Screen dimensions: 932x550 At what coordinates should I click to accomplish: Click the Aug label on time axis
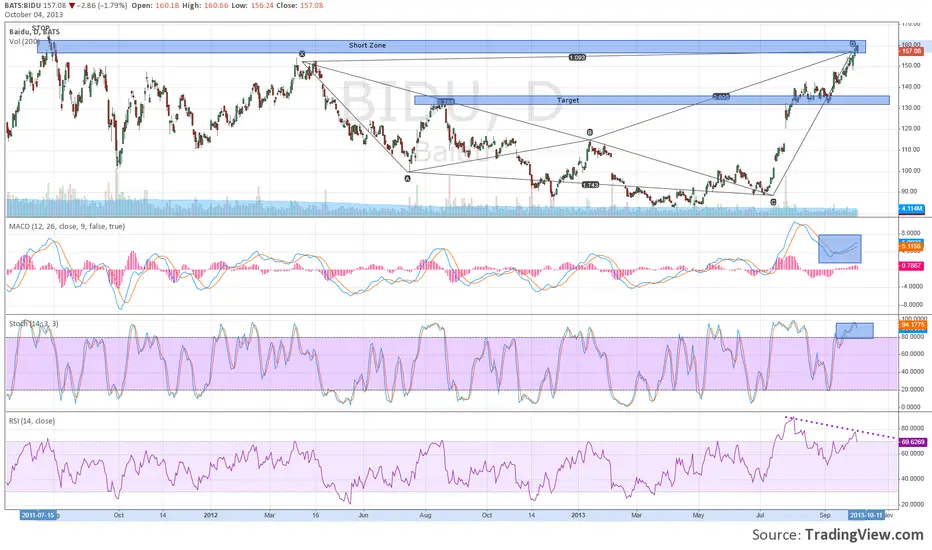pos(425,516)
